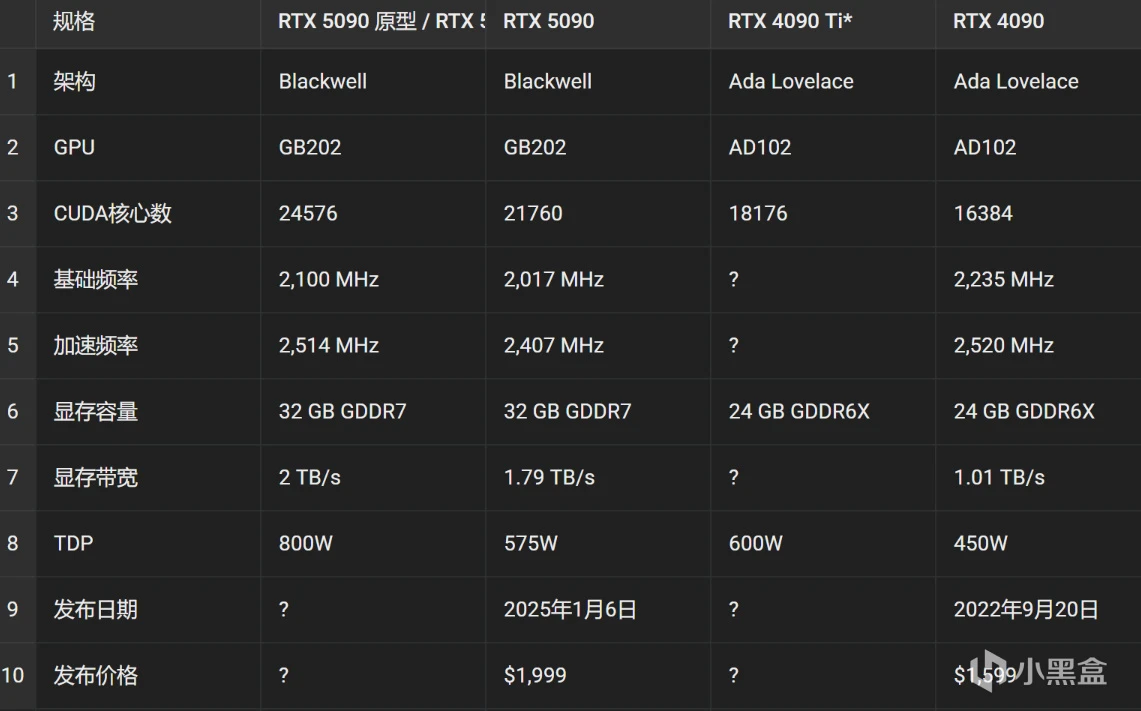
Task: Select the RTX 5090 column header
Action: [x=548, y=21]
